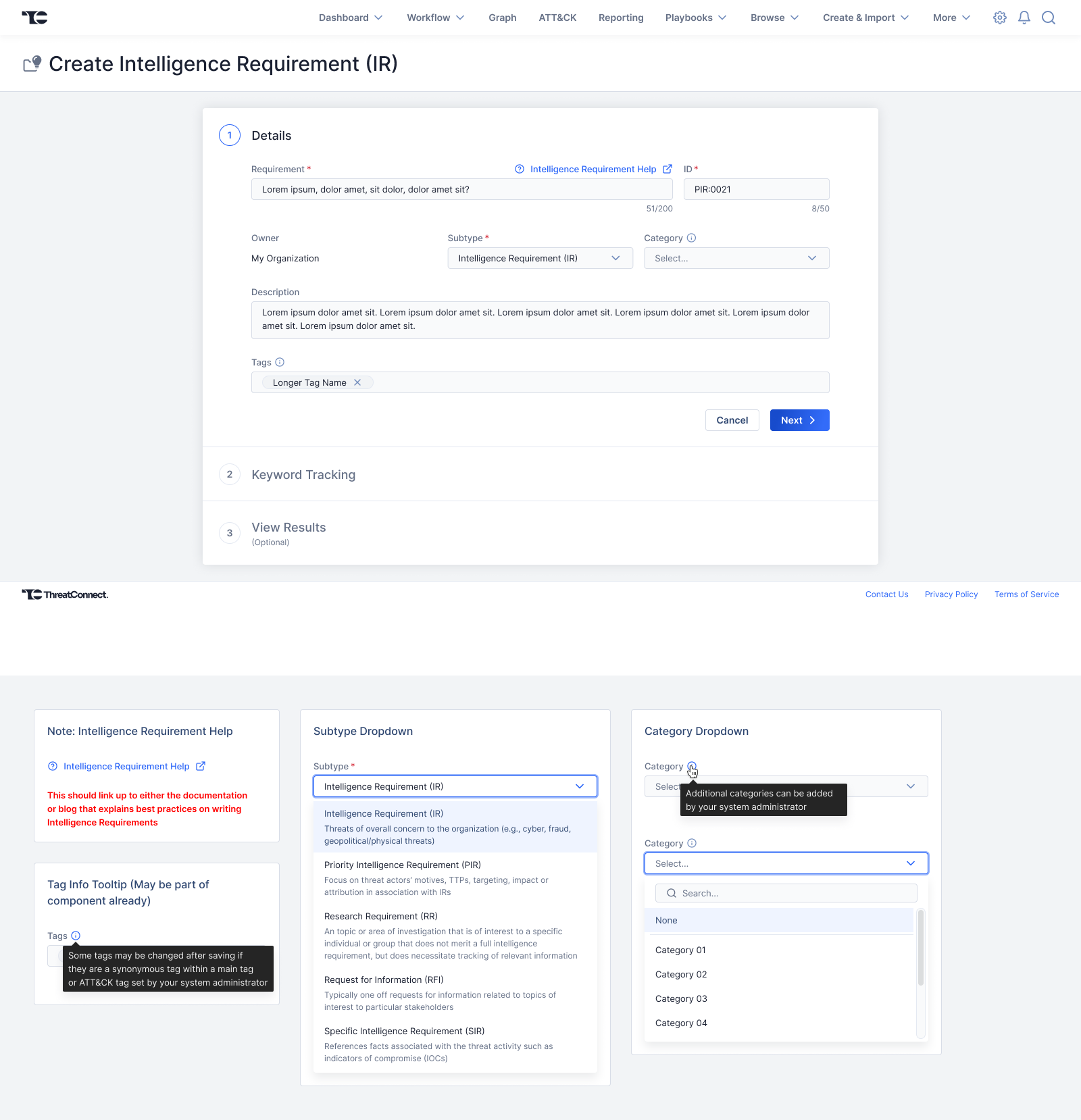Go to the Reporting page

tap(620, 18)
